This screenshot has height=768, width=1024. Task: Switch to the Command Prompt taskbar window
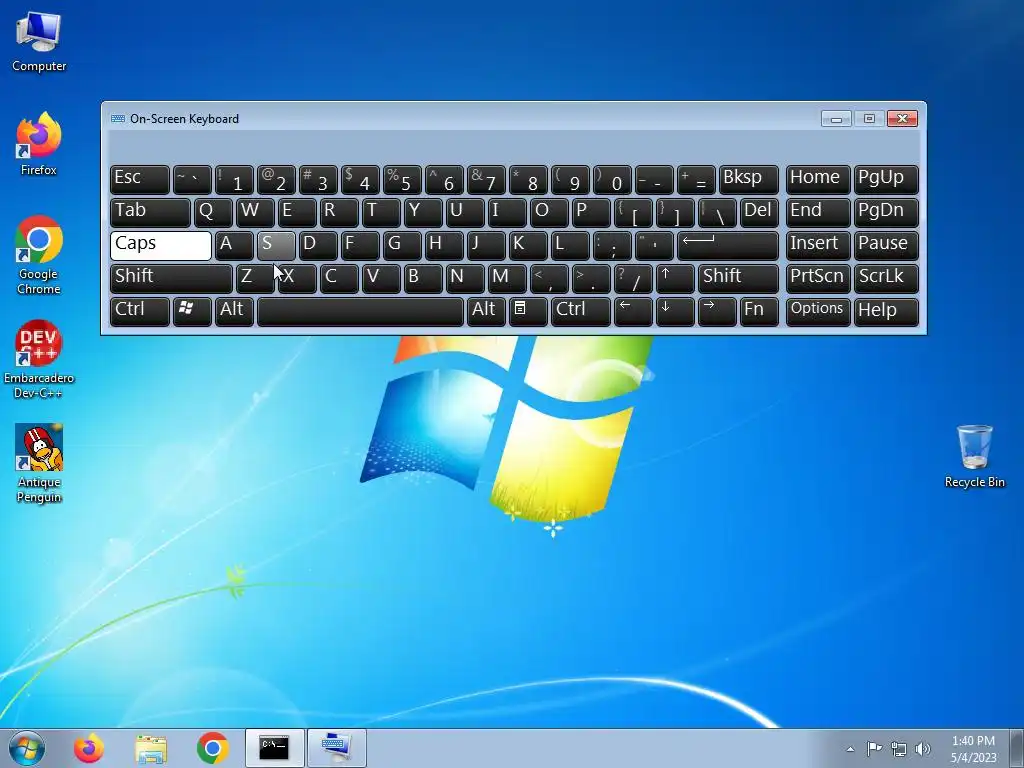[274, 748]
